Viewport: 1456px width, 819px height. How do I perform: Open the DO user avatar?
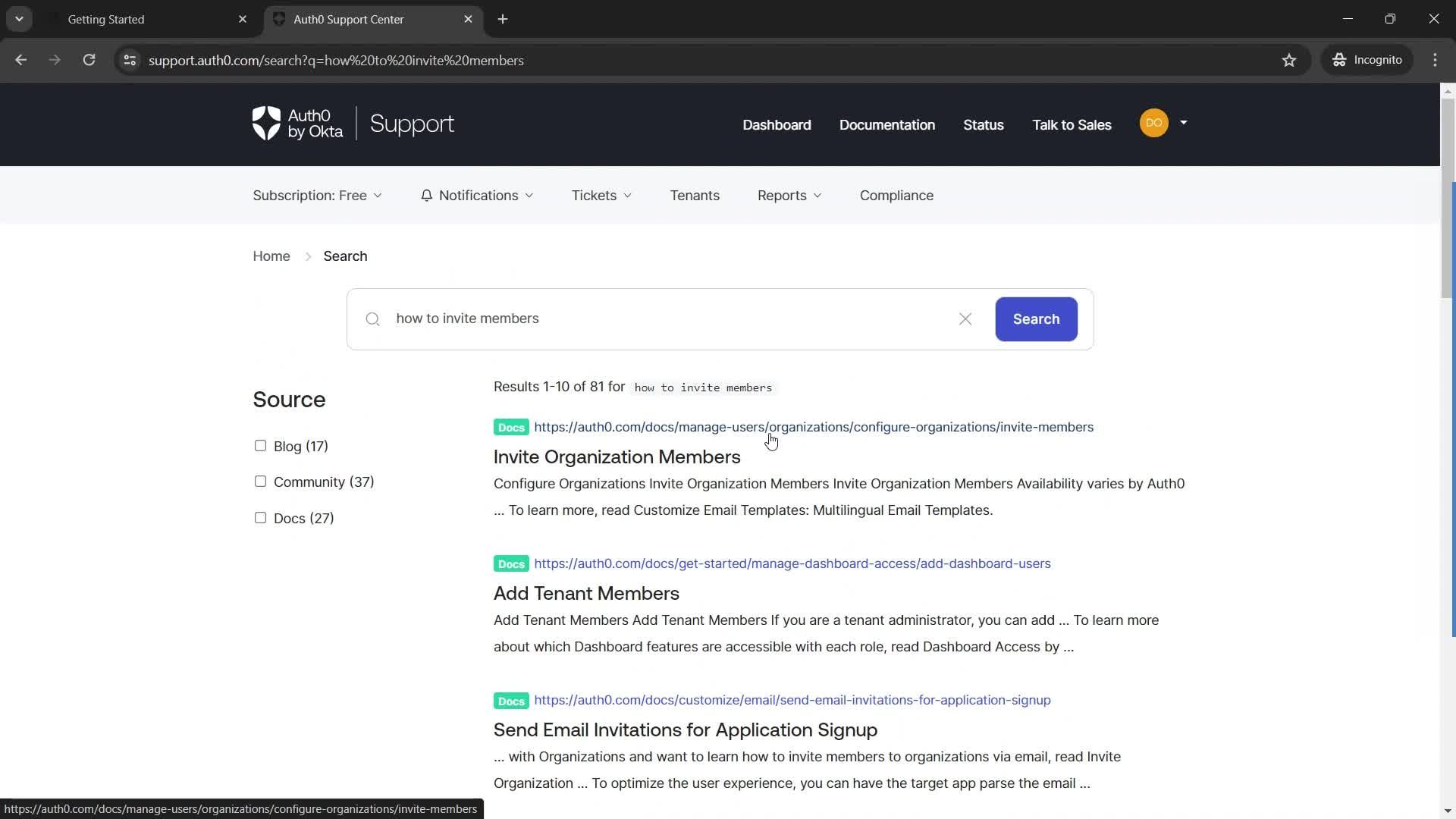(1153, 123)
